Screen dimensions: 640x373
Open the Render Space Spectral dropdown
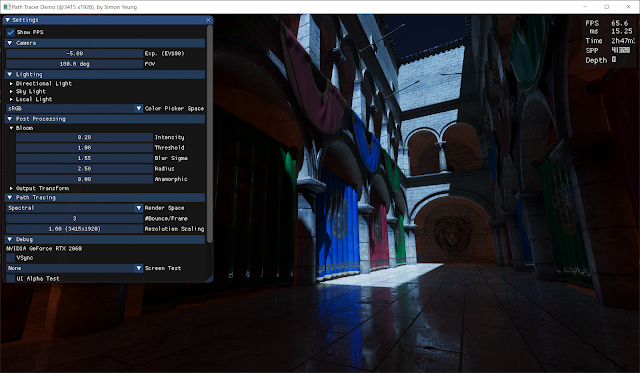point(74,208)
